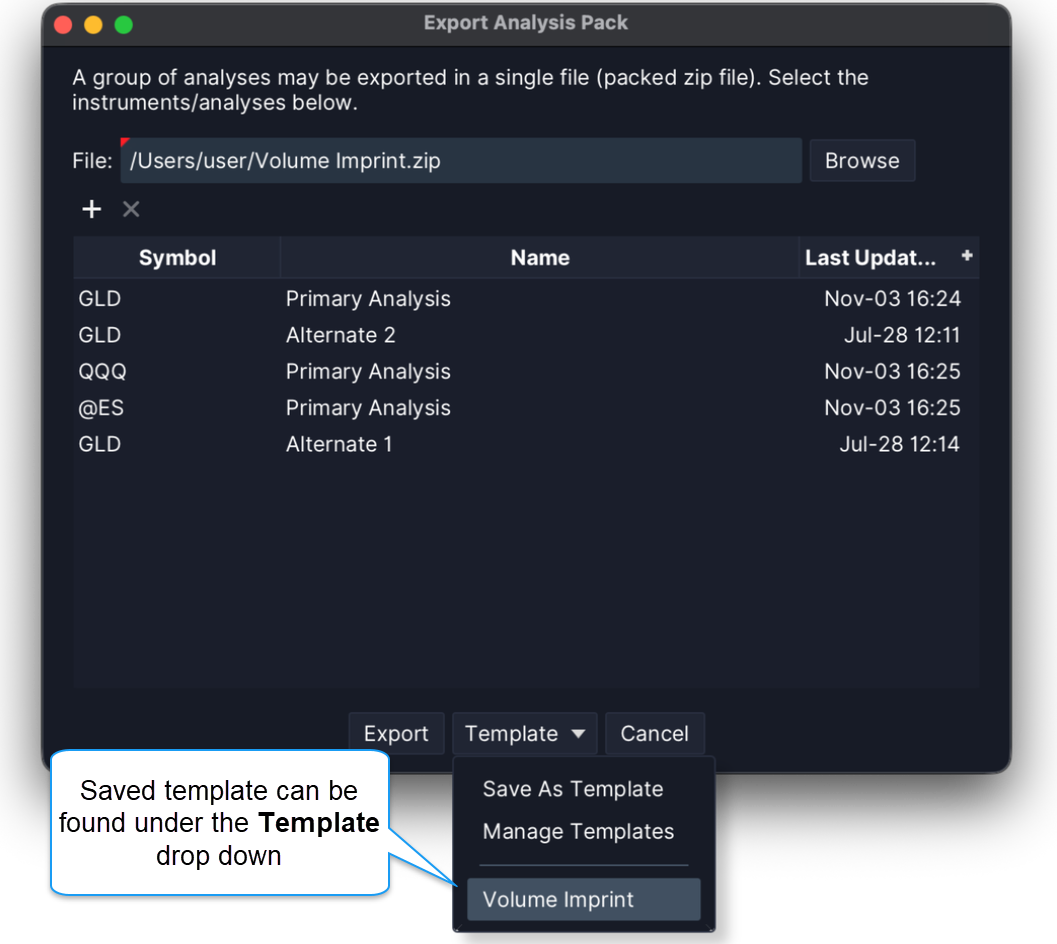Click Browse to choose the file location
The image size is (1057, 944).
click(x=861, y=160)
